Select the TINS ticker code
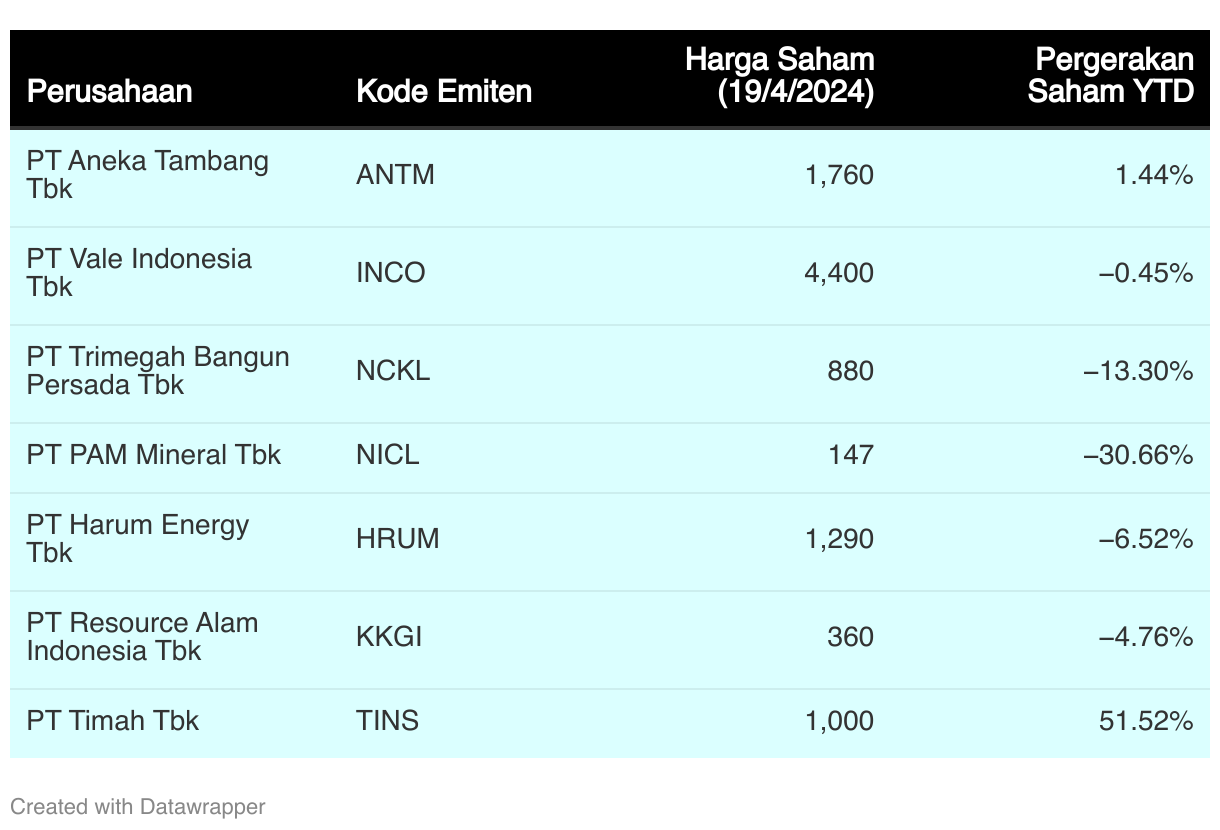The width and height of the screenshot is (1220, 830). [387, 721]
